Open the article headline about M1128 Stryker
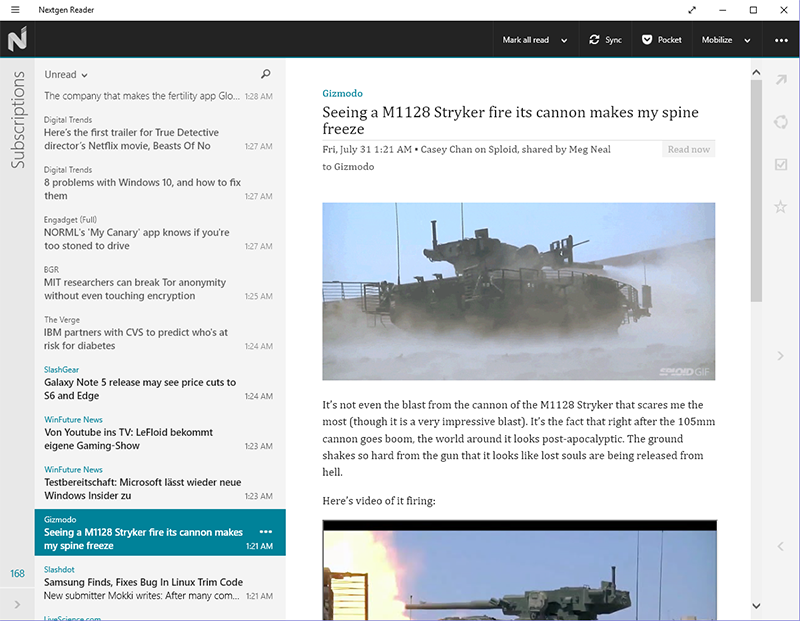Screen dimensions: 800x621 510,121
